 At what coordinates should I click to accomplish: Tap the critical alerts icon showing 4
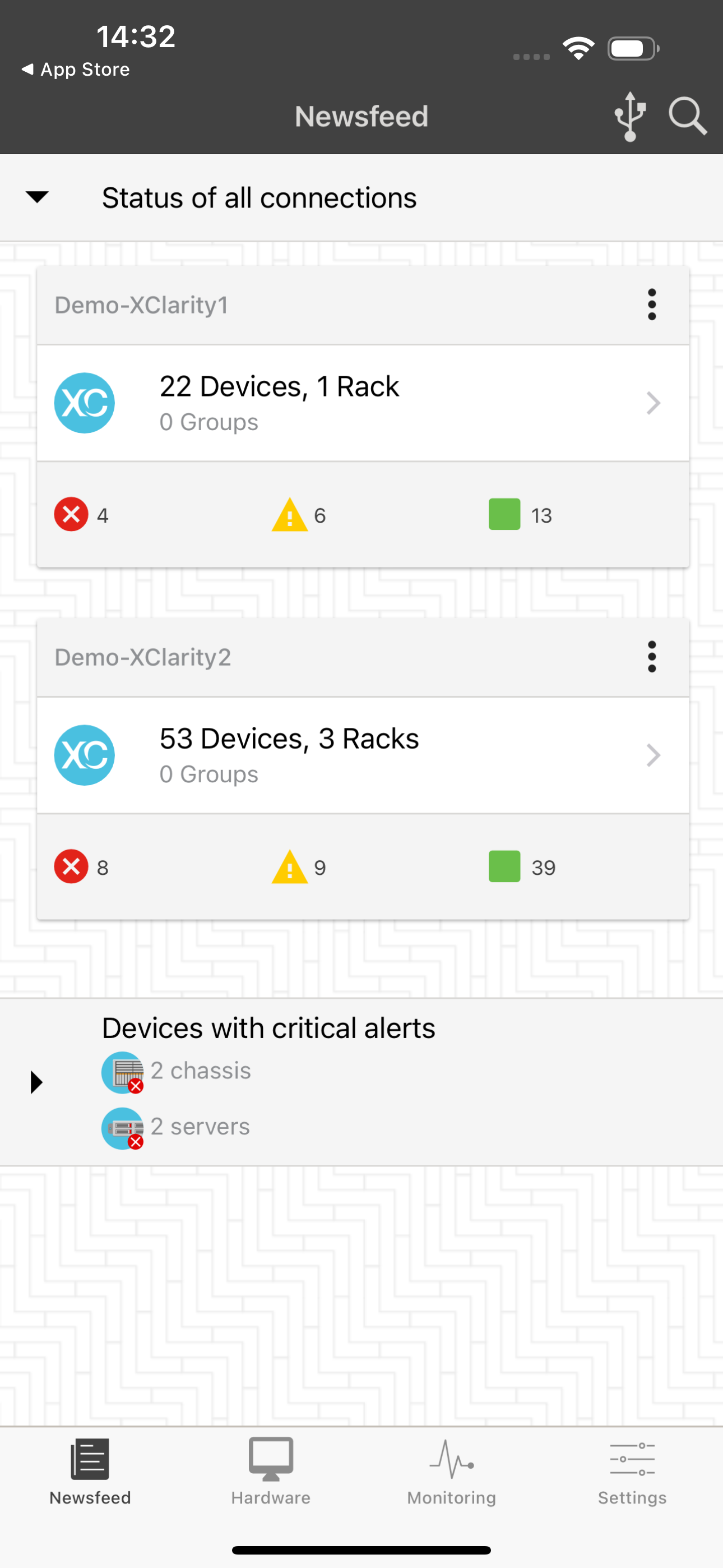pos(71,514)
